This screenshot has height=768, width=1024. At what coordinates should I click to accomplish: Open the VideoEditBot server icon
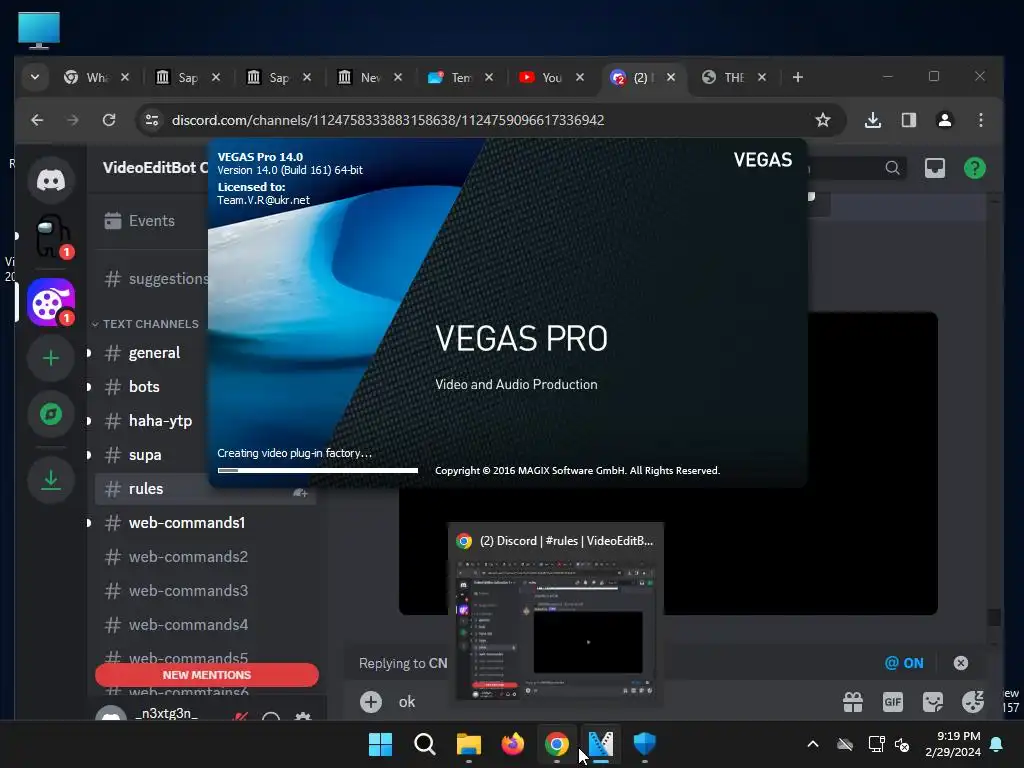[51, 302]
